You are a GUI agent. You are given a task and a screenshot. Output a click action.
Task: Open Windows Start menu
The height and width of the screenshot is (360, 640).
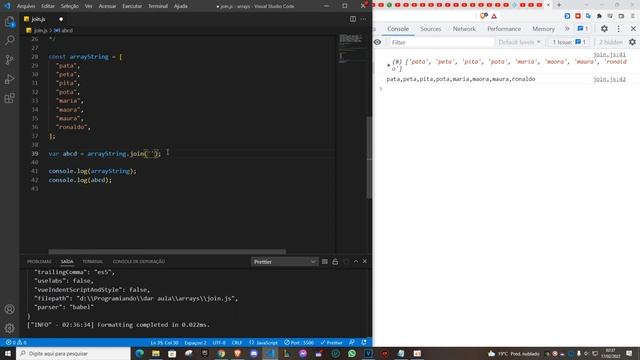pos(8,353)
